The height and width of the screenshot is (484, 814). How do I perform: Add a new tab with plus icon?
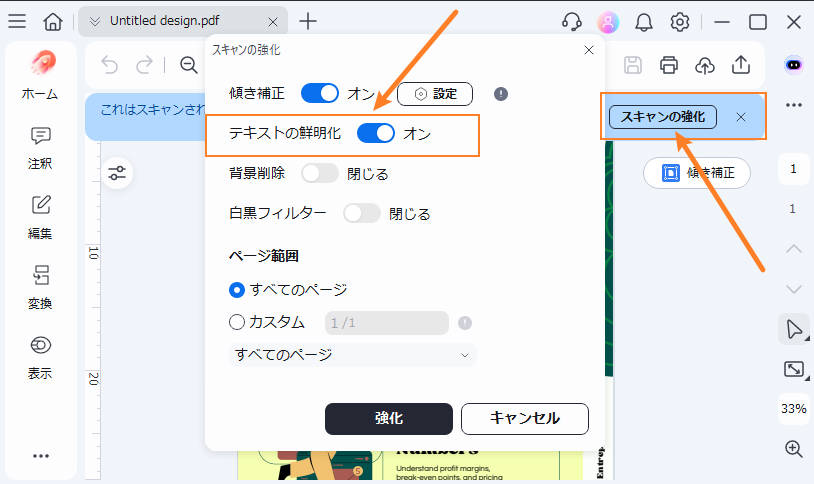click(x=308, y=21)
